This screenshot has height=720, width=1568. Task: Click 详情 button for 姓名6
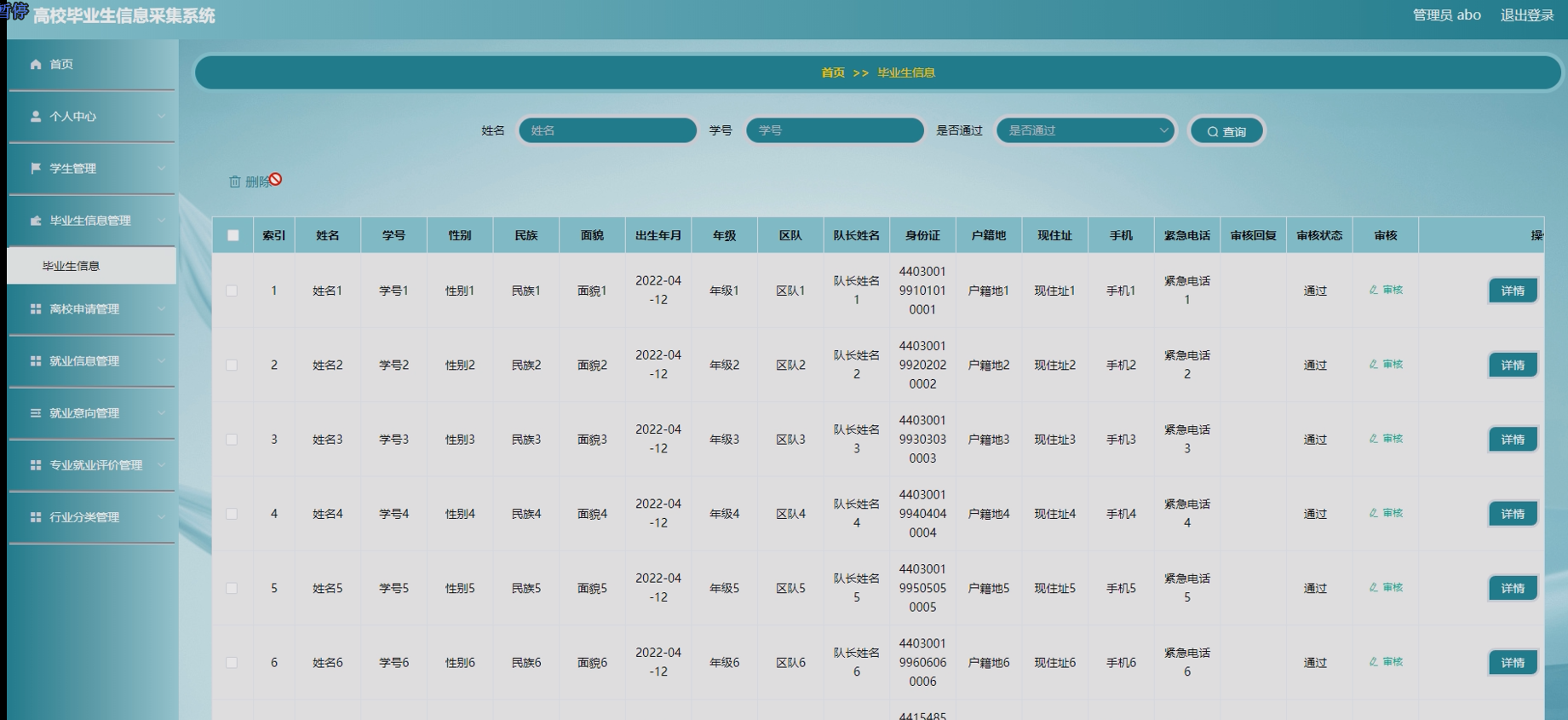(x=1513, y=662)
